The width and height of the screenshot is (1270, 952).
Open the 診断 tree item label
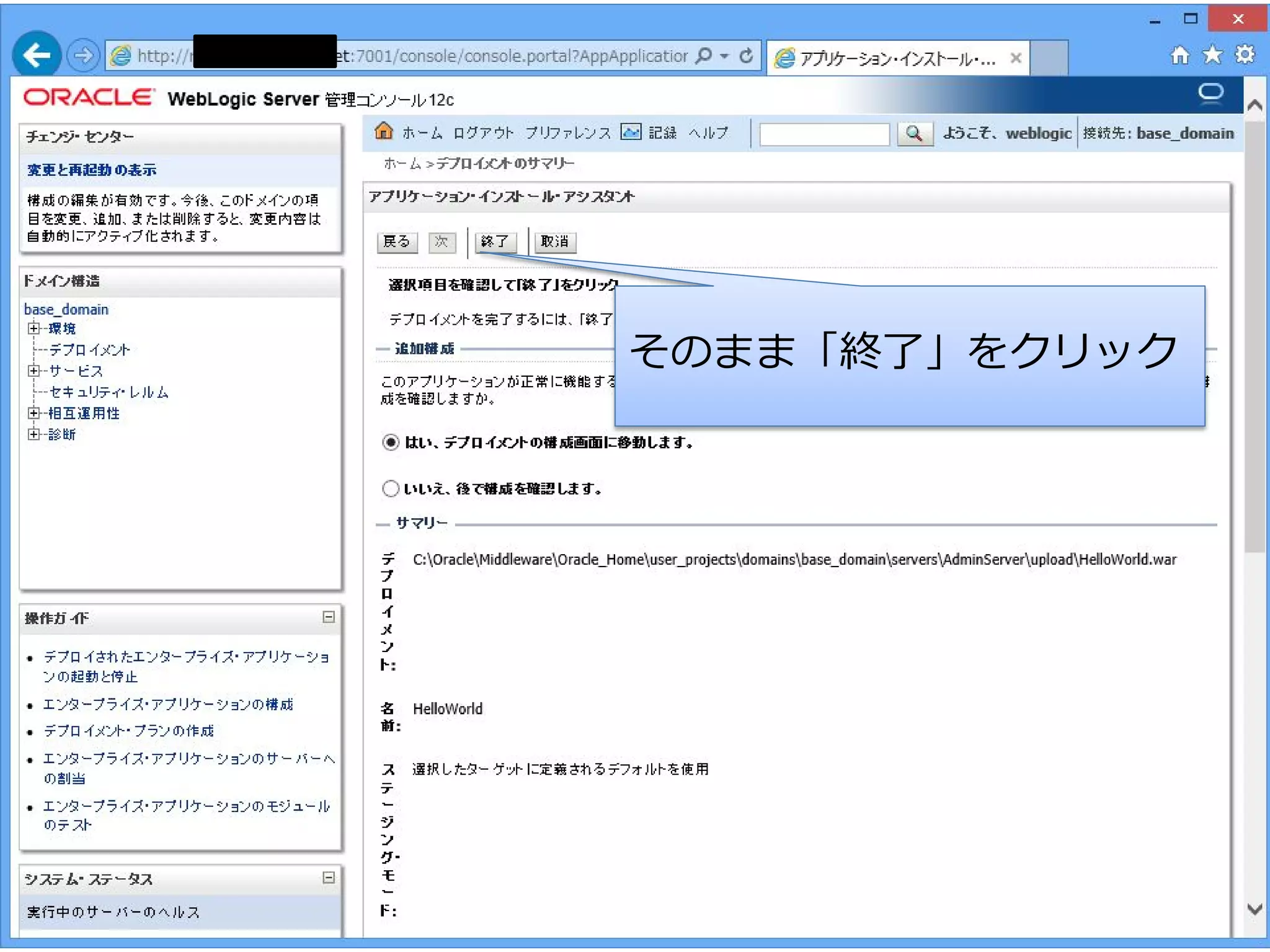pos(62,434)
